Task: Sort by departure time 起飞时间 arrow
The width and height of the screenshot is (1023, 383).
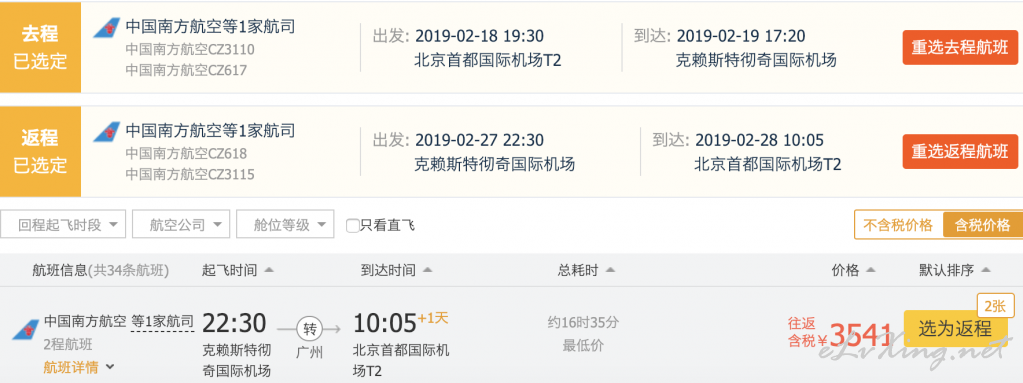Action: tap(269, 270)
